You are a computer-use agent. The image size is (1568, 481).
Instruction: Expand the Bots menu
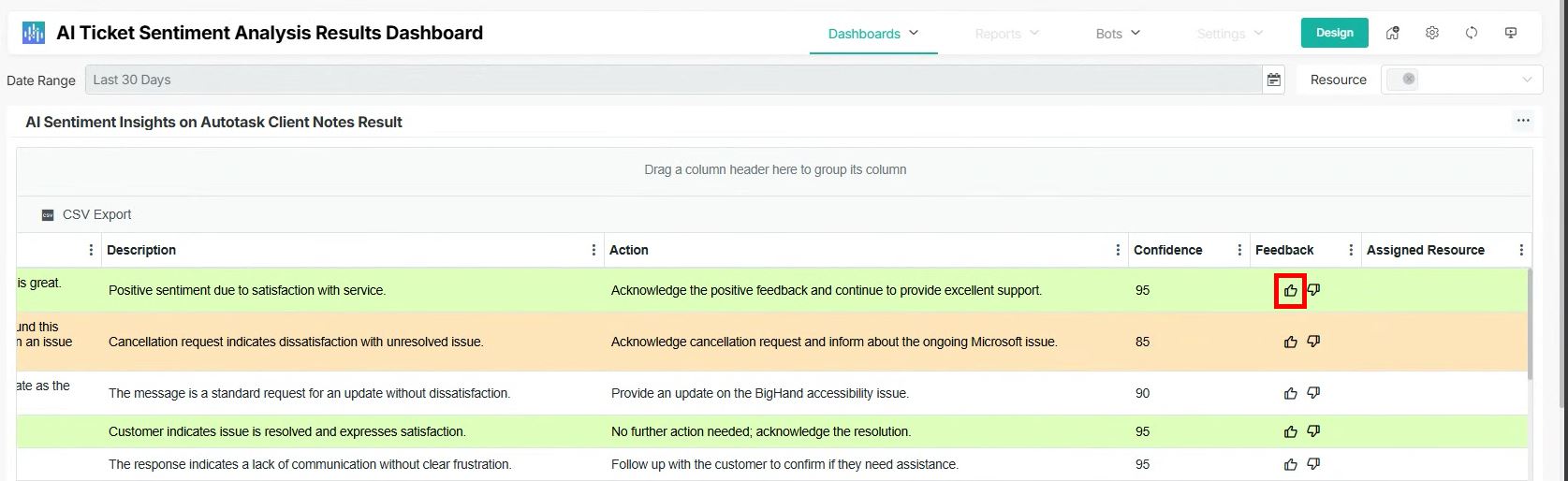(x=1118, y=34)
